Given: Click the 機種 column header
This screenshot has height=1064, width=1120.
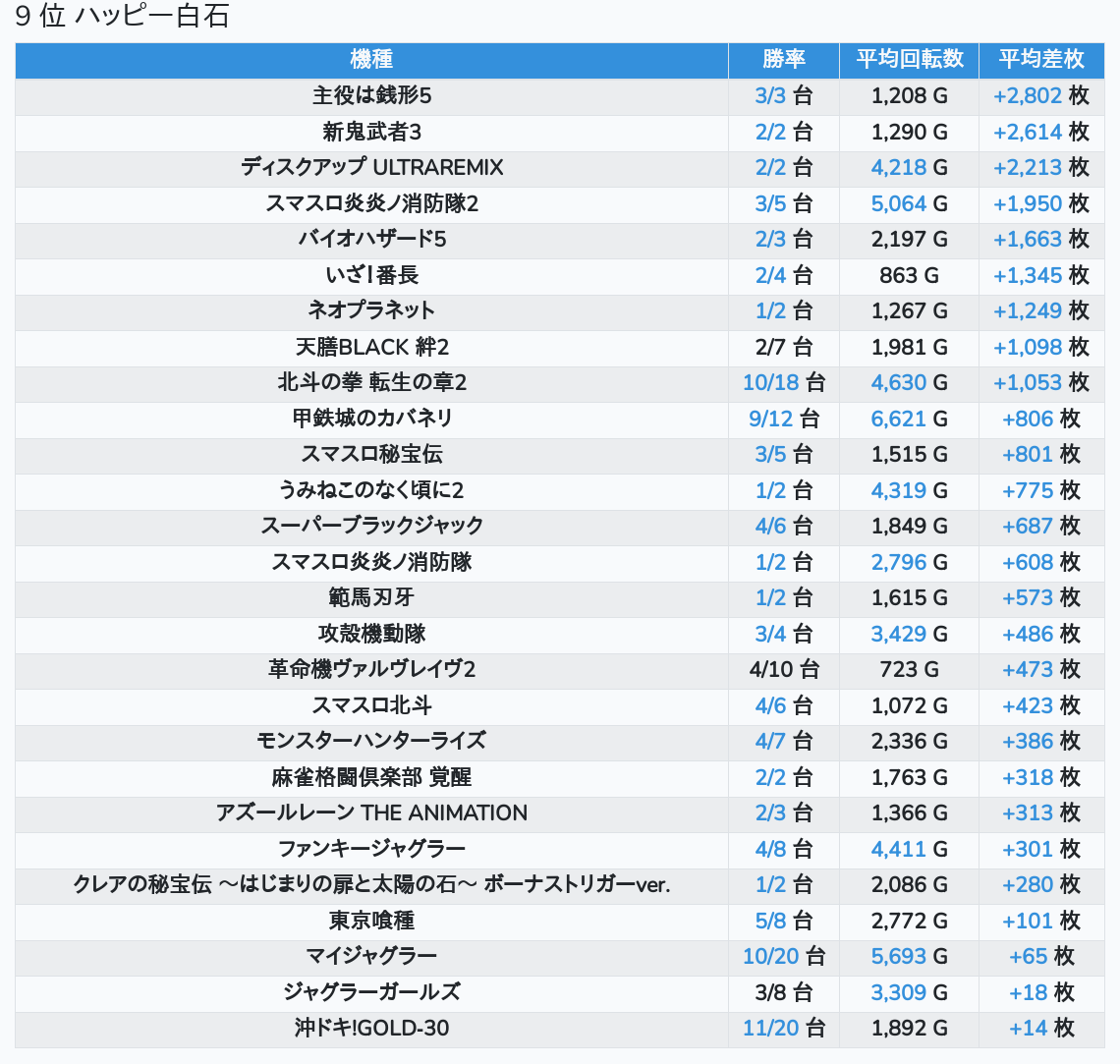Looking at the screenshot, I should 371,60.
